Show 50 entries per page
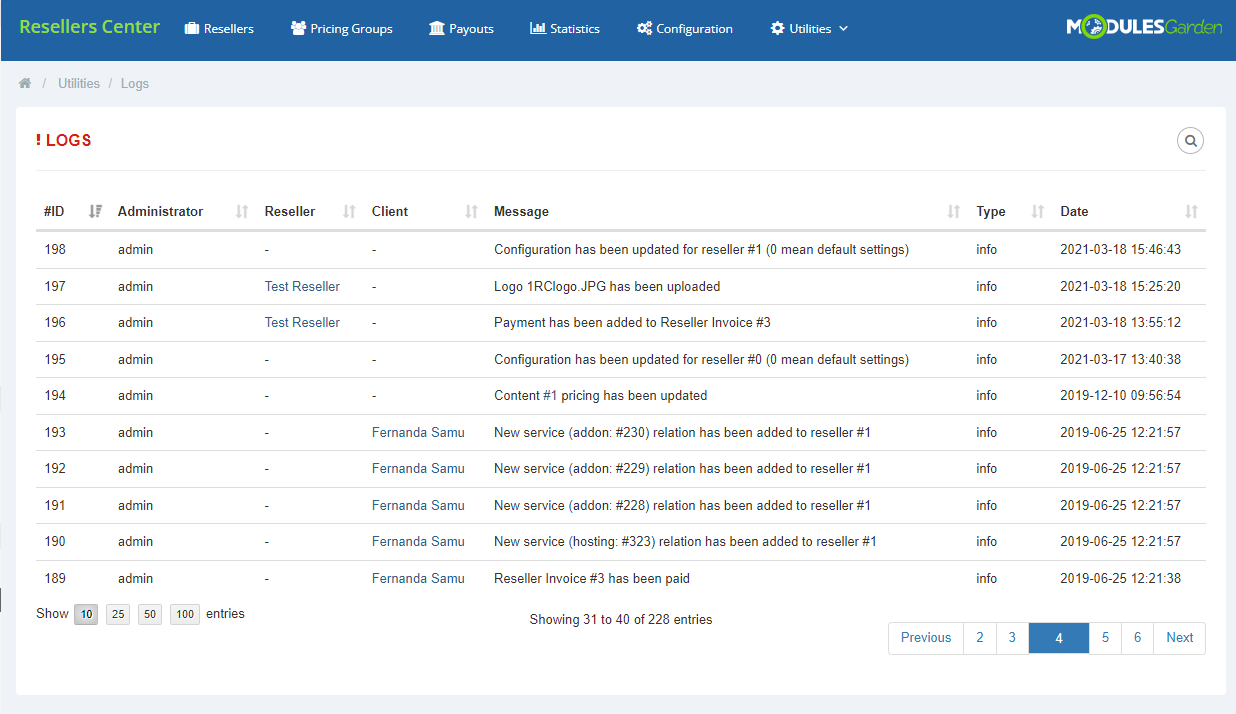 [x=150, y=614]
